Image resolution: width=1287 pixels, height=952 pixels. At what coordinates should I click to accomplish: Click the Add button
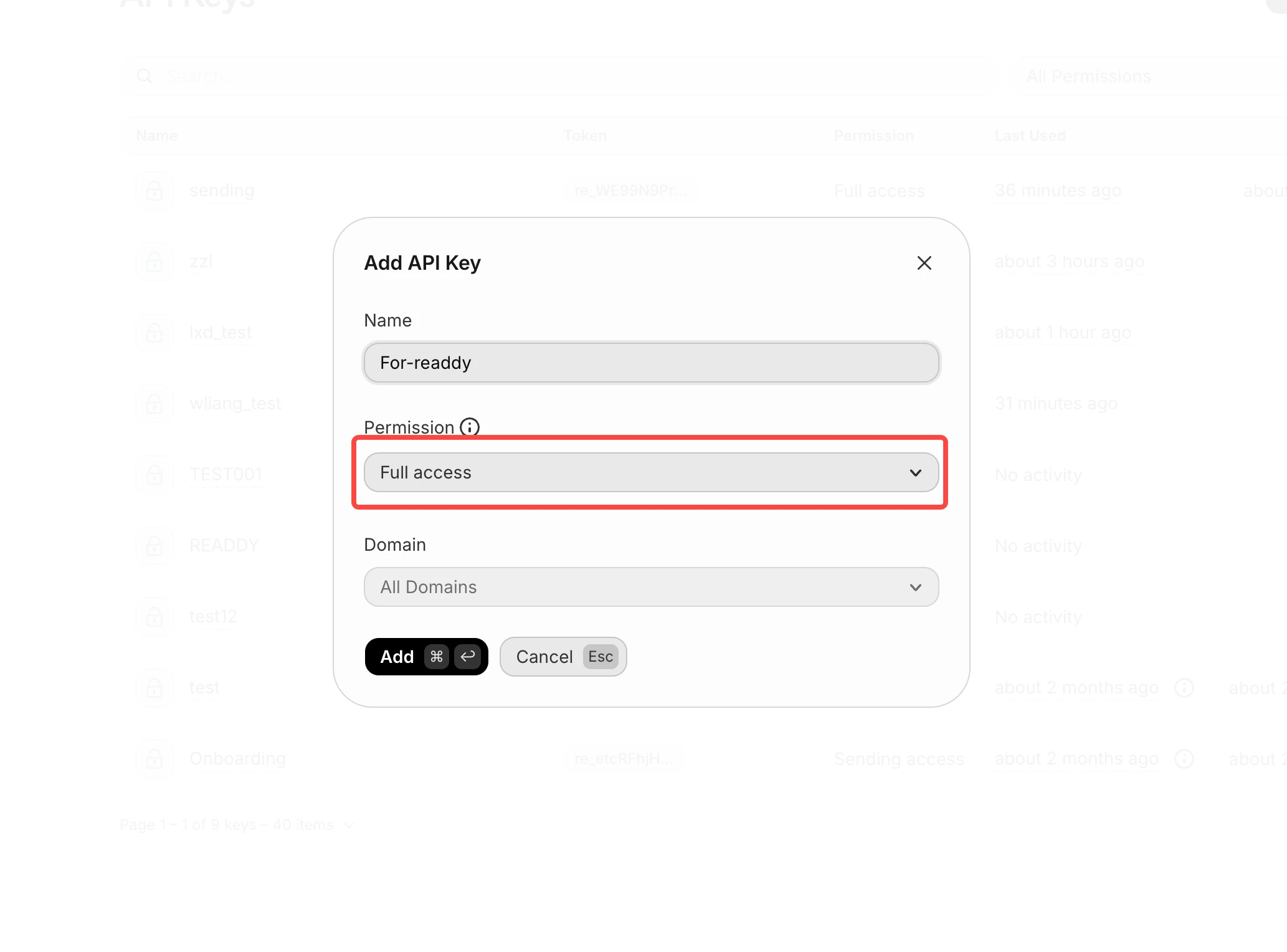pos(426,656)
